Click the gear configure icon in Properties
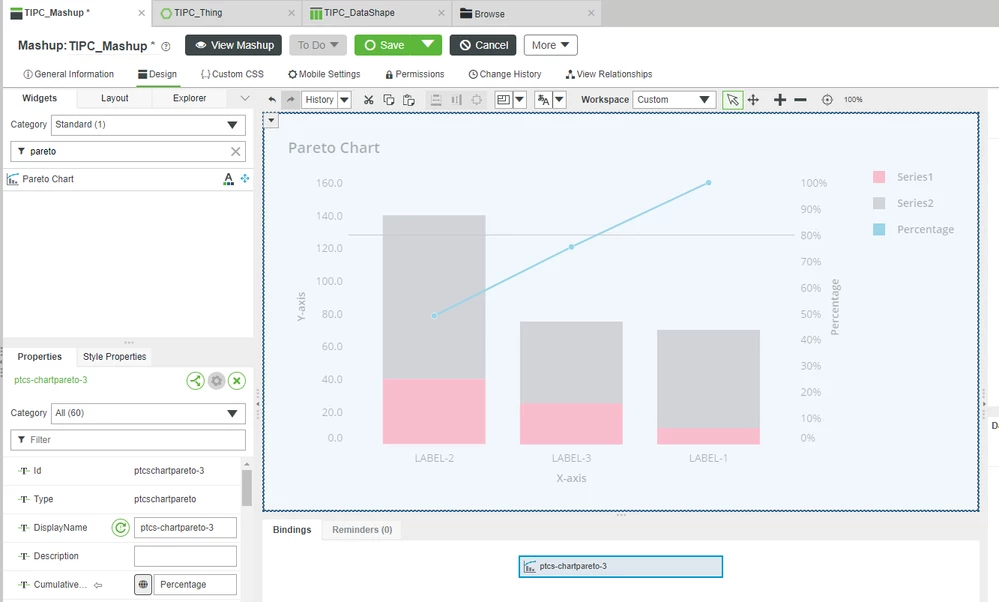The height and width of the screenshot is (602, 999). (x=217, y=381)
